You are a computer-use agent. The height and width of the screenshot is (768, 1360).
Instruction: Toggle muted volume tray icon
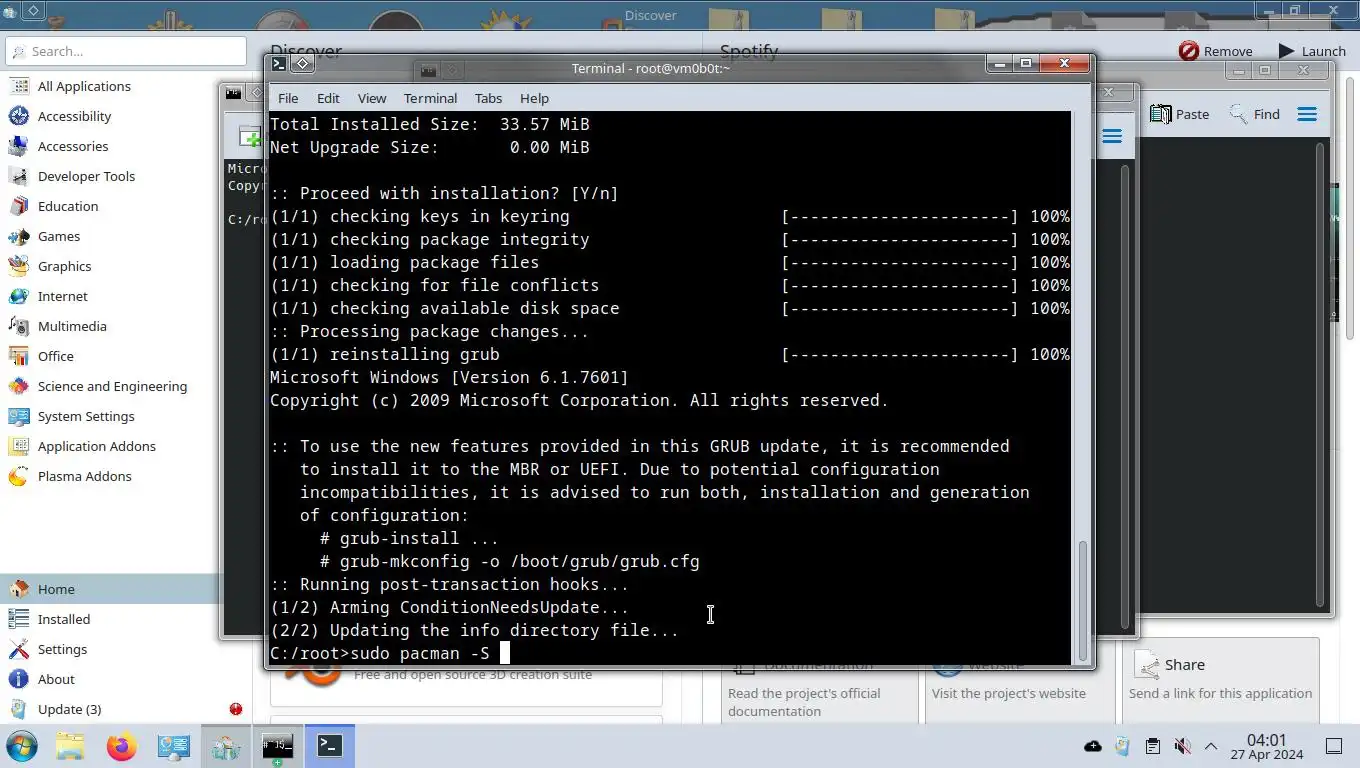point(1181,746)
